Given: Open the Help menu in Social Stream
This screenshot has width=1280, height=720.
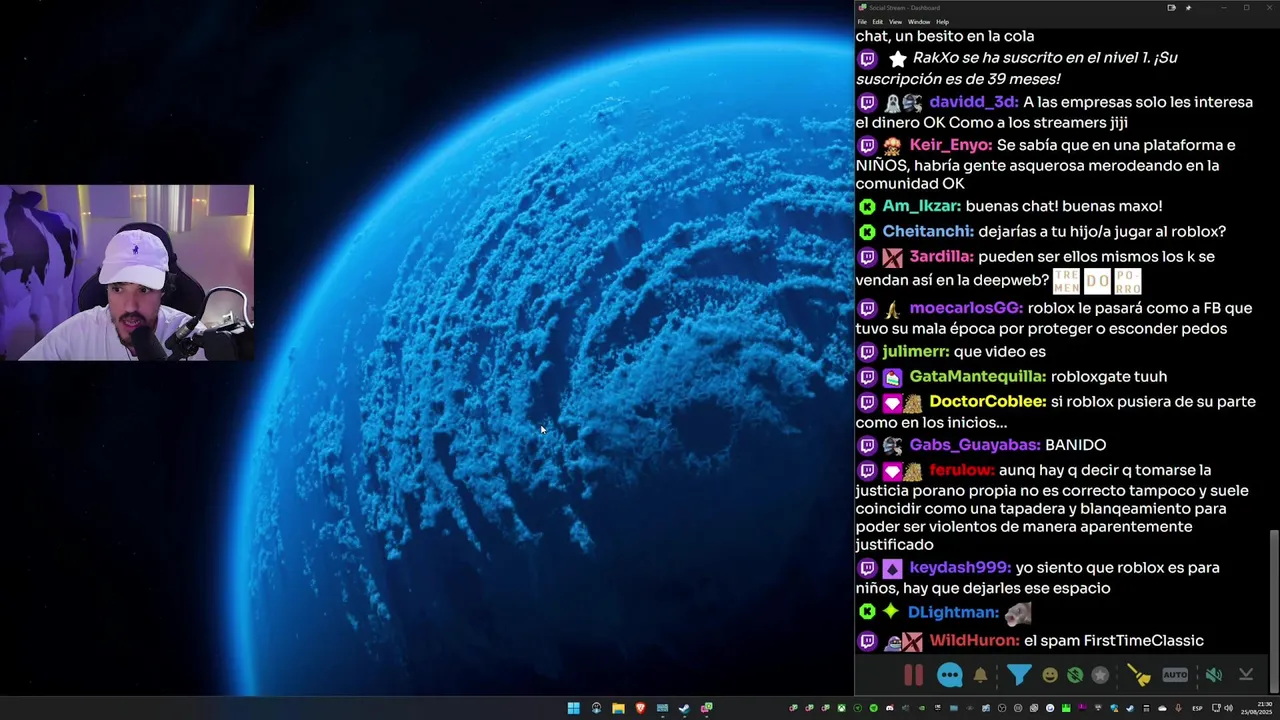Looking at the screenshot, I should pos(942,22).
